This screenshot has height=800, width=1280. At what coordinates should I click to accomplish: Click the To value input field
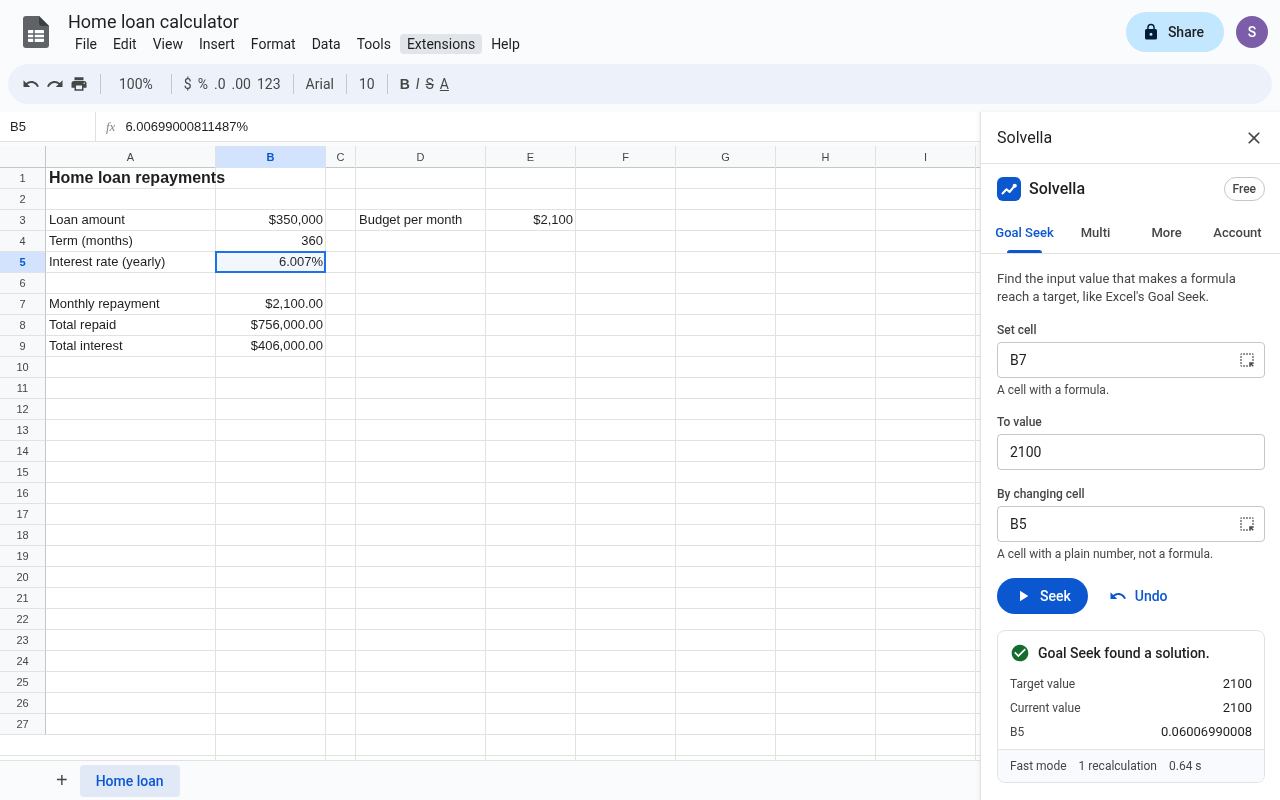(1131, 452)
